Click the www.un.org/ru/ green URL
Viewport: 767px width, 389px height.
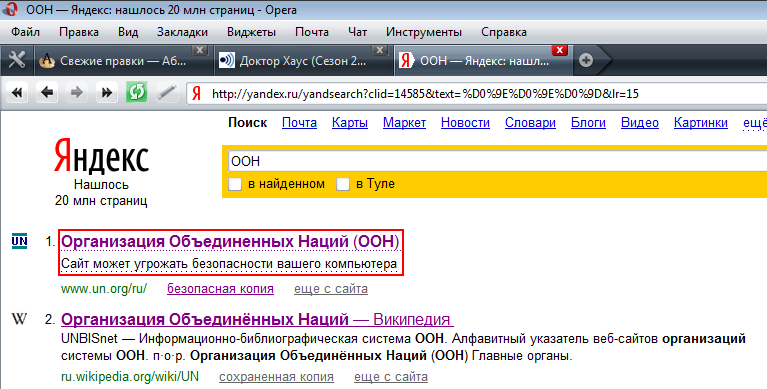pyautogui.click(x=104, y=289)
